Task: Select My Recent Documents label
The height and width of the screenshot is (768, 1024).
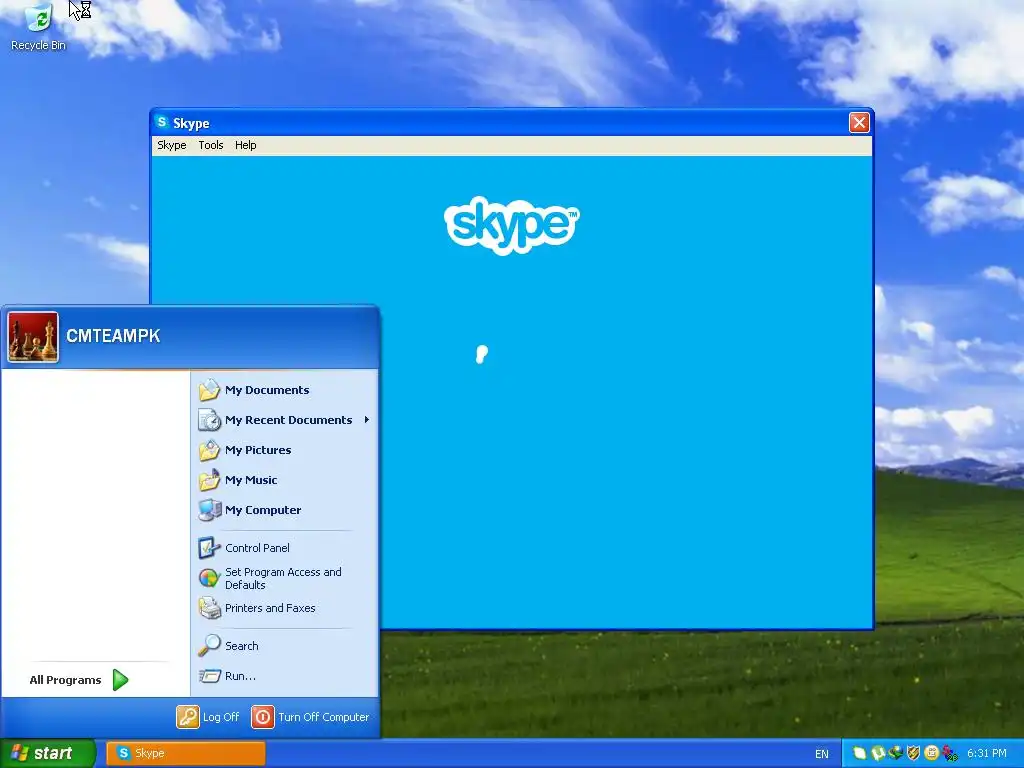Action: [x=289, y=420]
